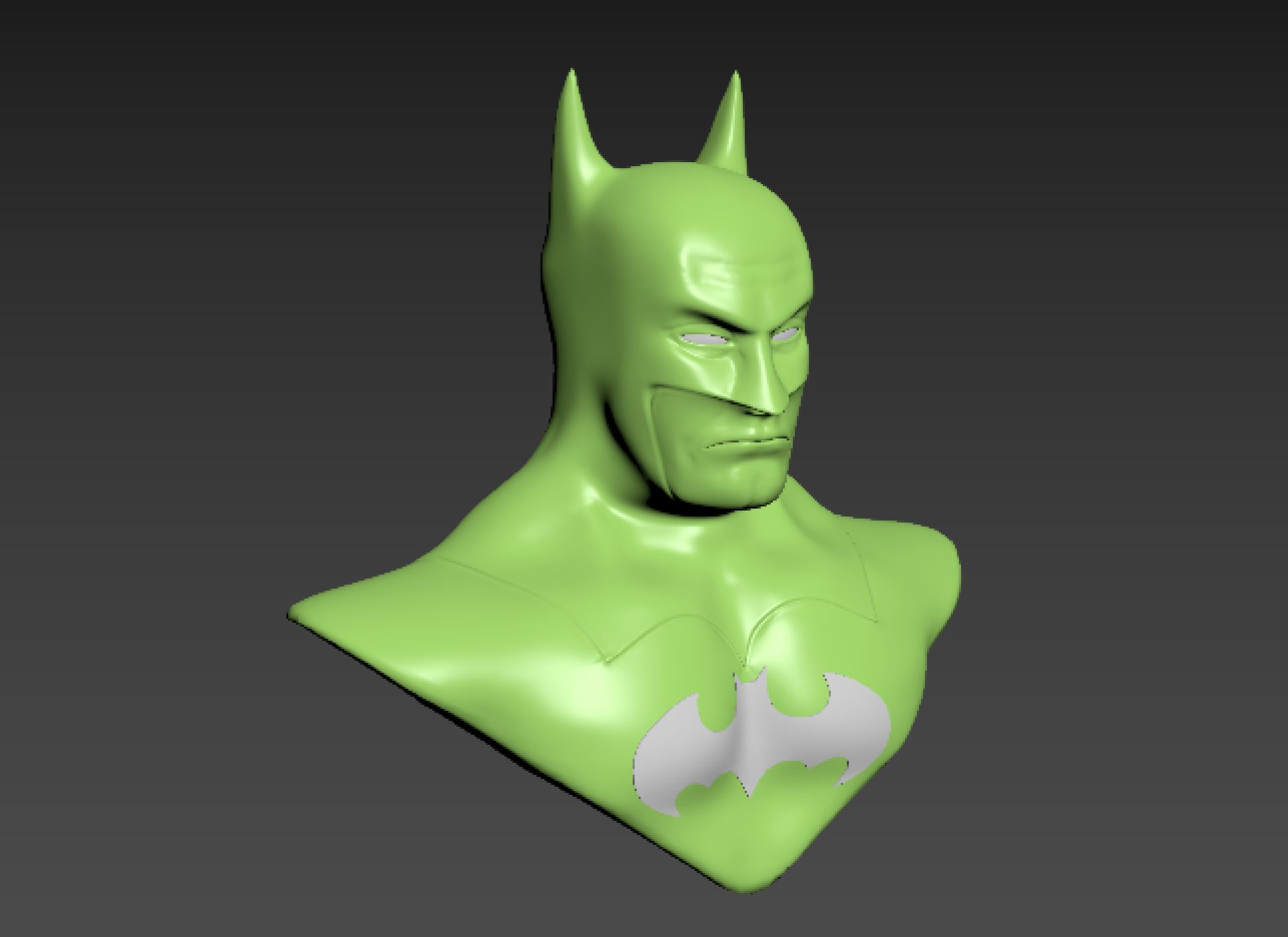Click the model's left white eye
This screenshot has width=1288, height=937.
[703, 340]
